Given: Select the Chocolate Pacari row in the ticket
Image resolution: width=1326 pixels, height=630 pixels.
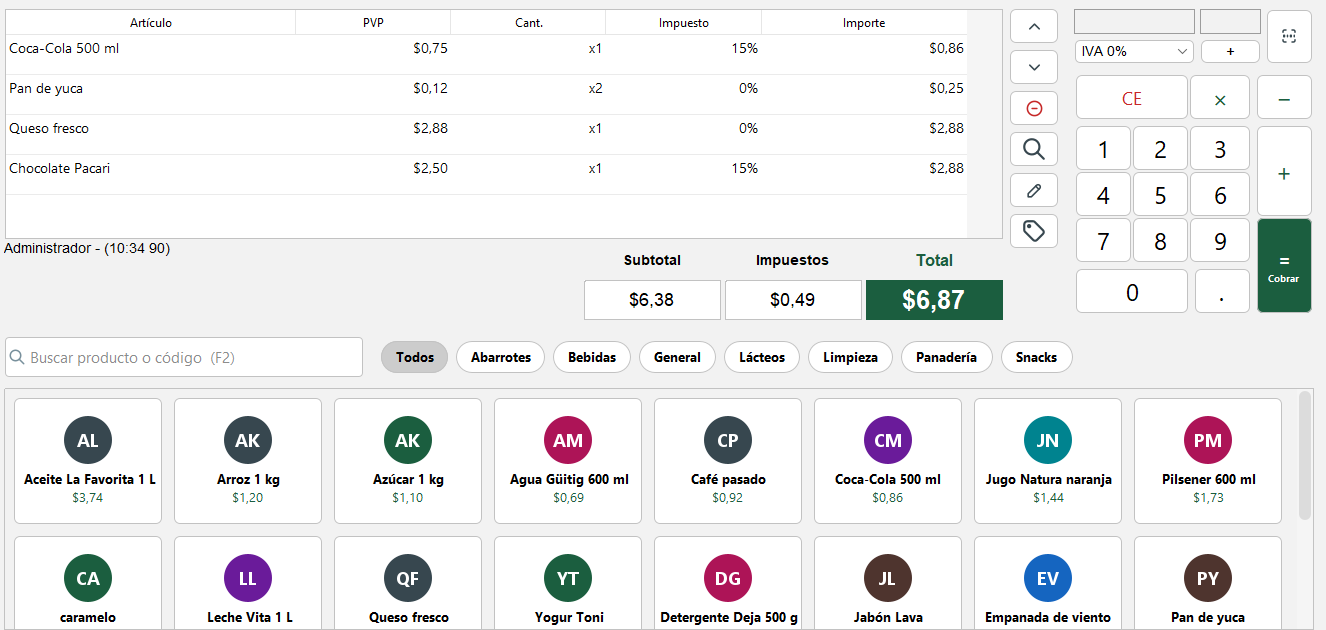Looking at the screenshot, I should [x=486, y=169].
